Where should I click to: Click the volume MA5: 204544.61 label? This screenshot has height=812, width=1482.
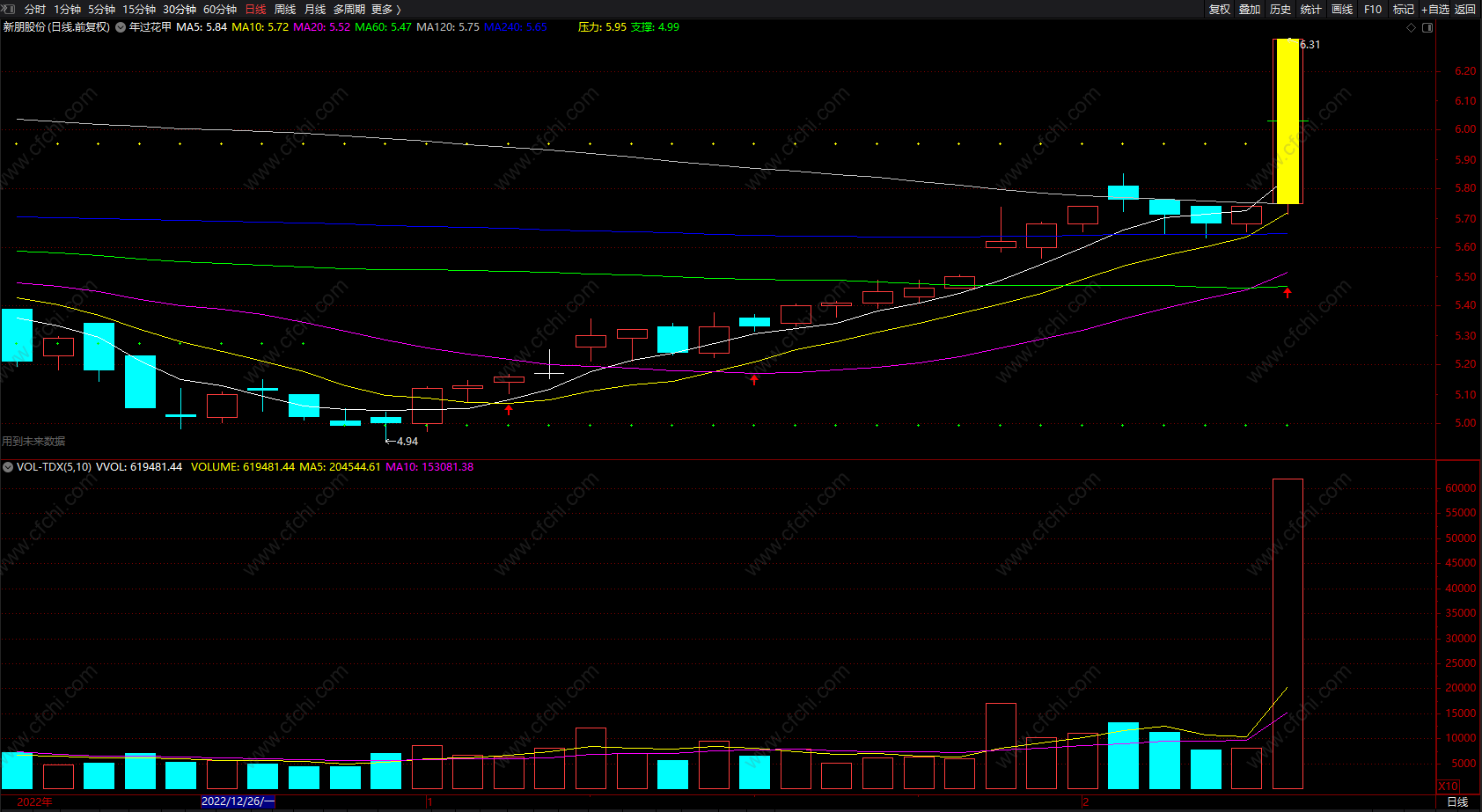(340, 467)
